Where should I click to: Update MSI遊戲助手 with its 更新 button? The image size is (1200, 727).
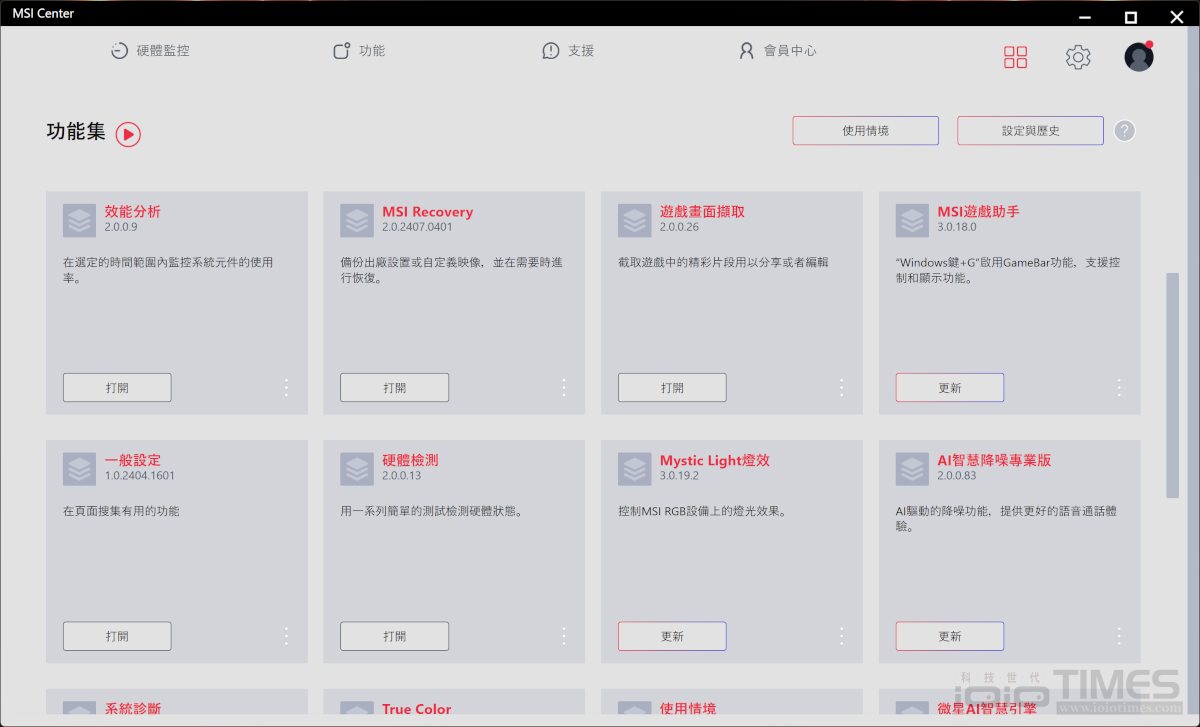pyautogui.click(x=950, y=387)
